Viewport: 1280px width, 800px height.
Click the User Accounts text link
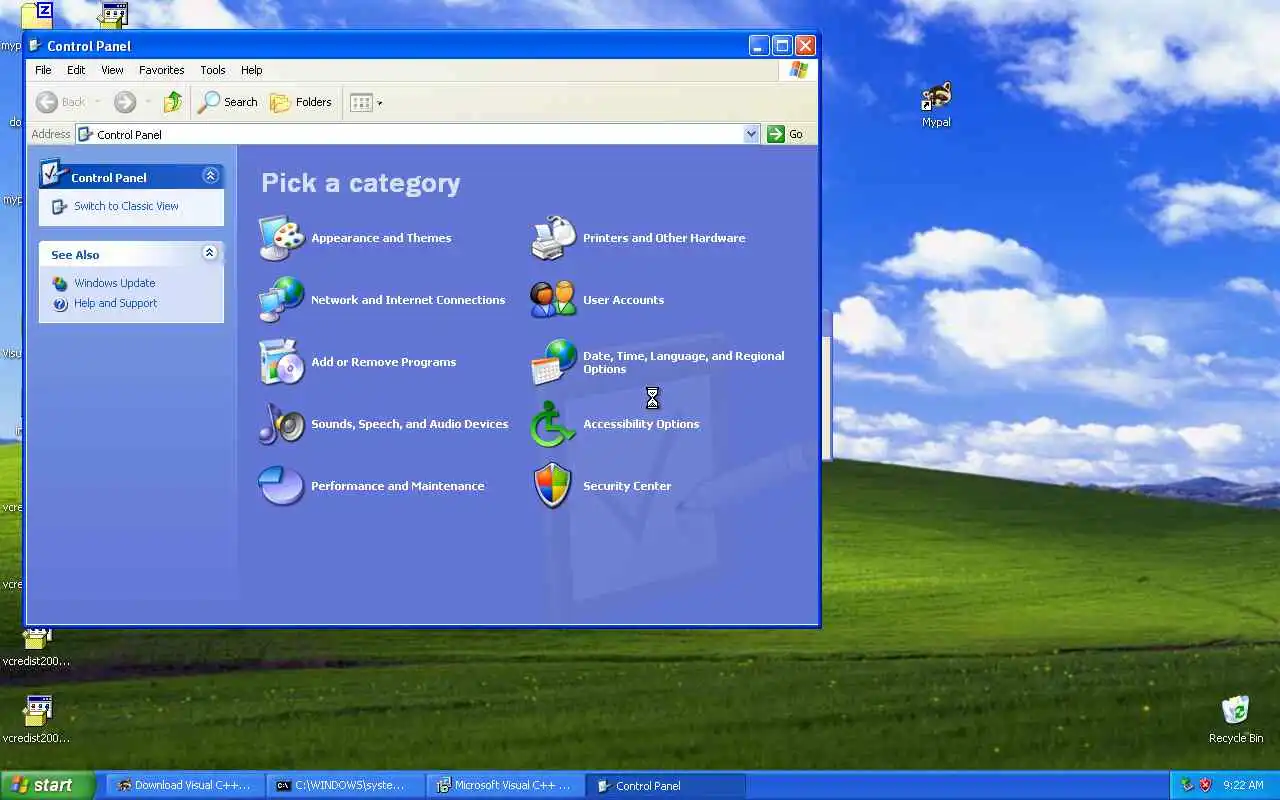click(623, 300)
